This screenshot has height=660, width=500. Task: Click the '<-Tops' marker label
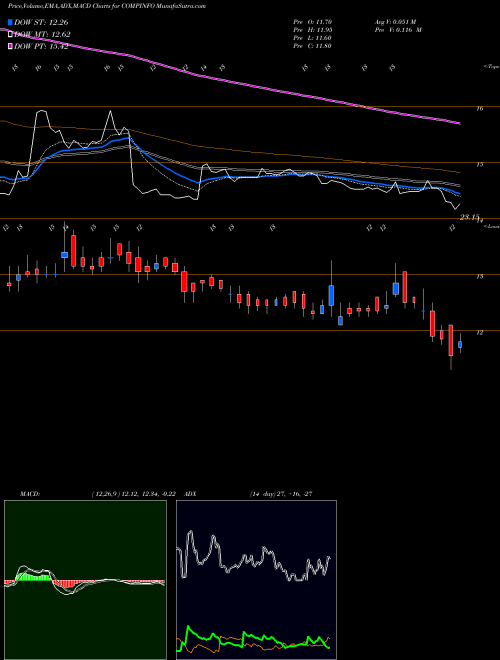point(491,67)
